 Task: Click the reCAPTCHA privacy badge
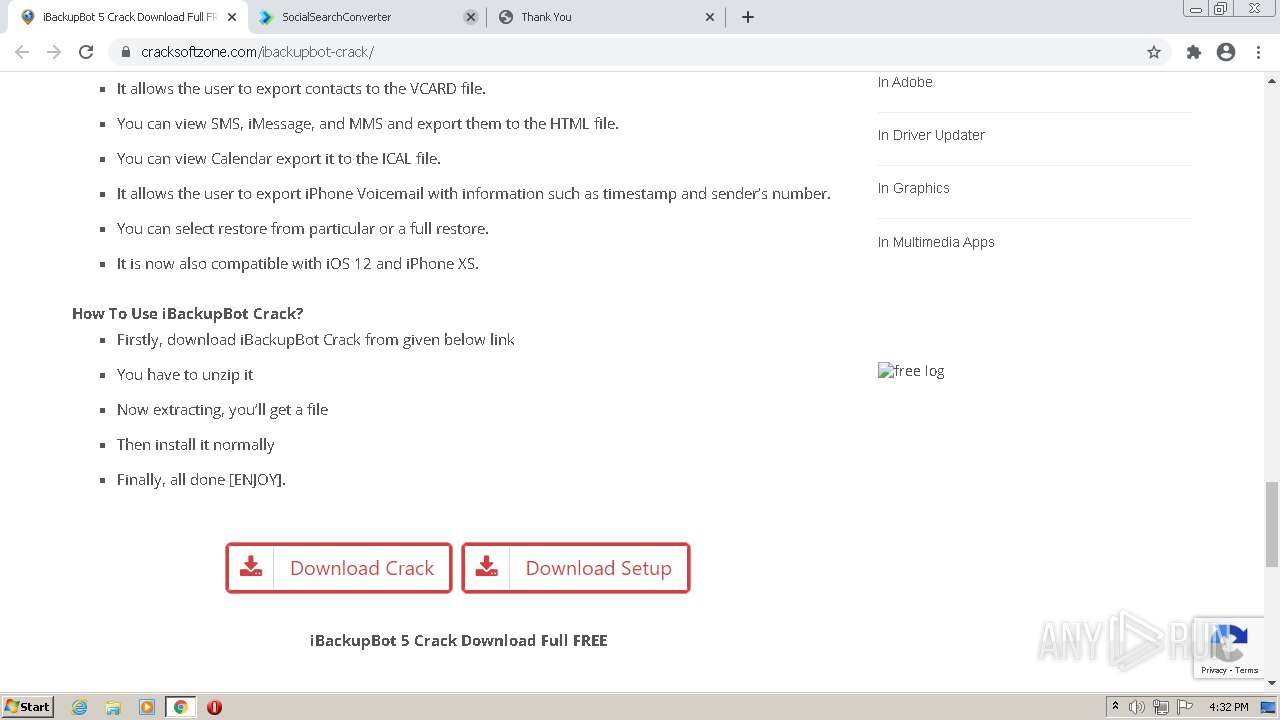point(1229,647)
